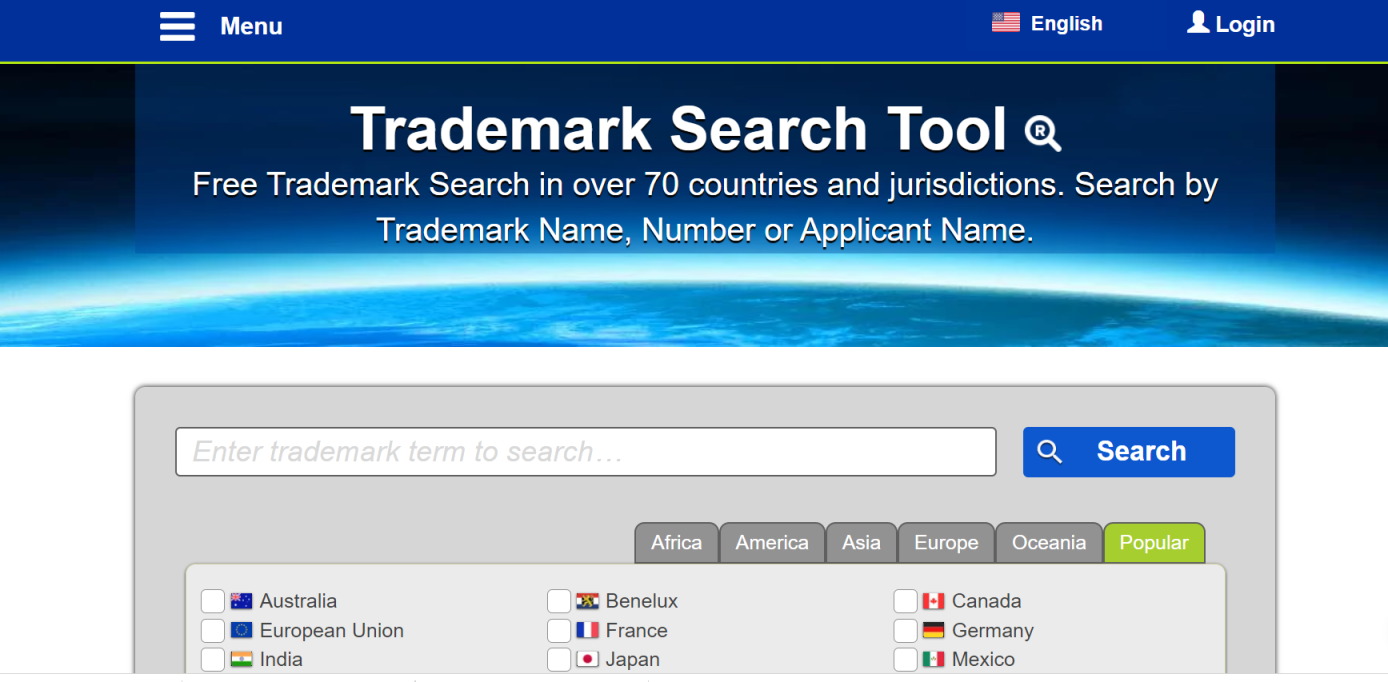Focus the trademark term search field
1388x682 pixels.
pos(585,452)
